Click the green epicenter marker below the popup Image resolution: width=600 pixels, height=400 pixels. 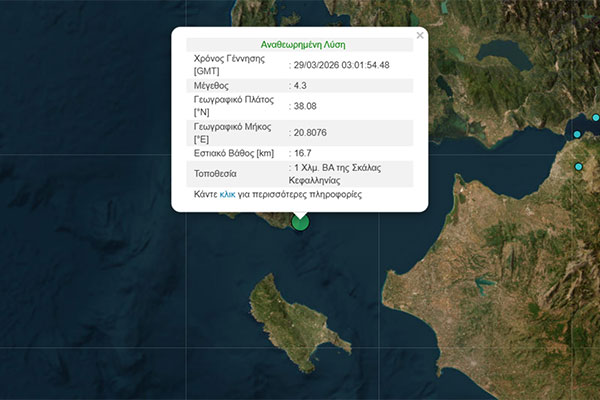[300, 221]
